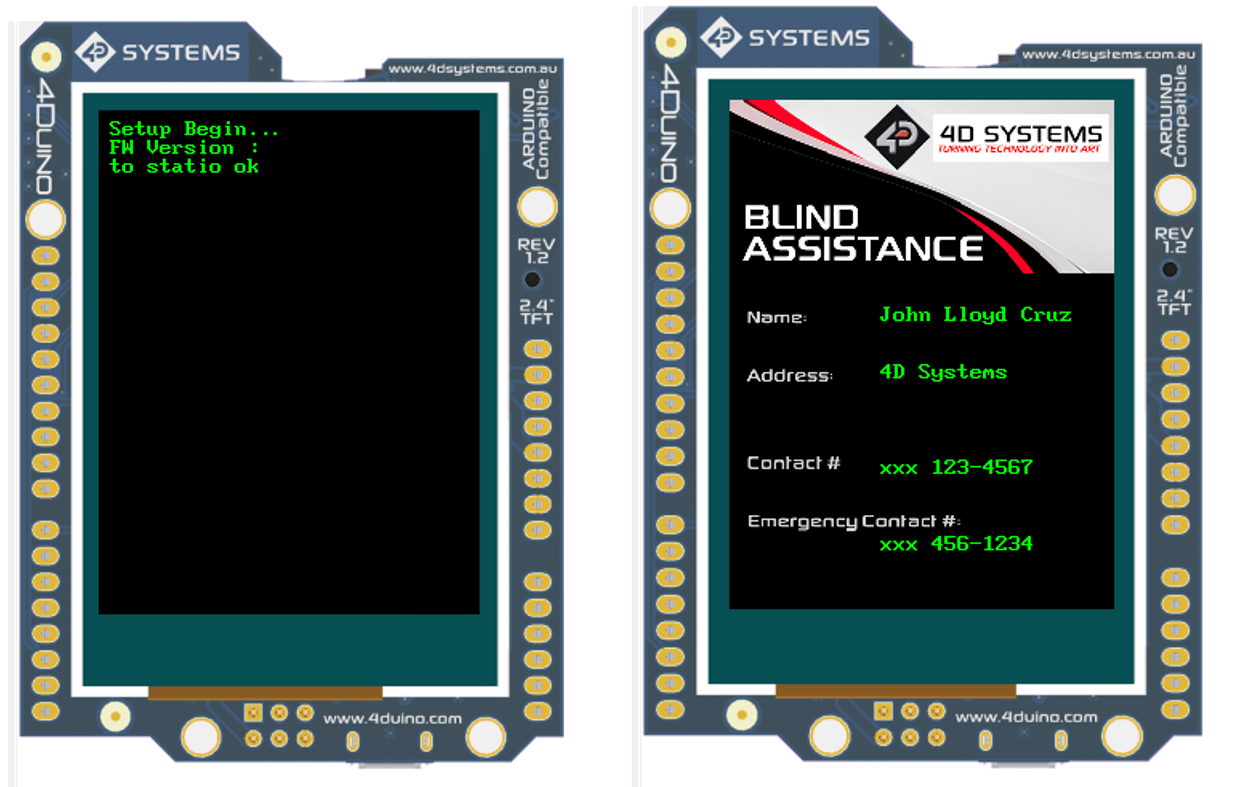This screenshot has height=787, width=1252.
Task: Click the Setup Begin... text line
Action: pyautogui.click(x=194, y=129)
